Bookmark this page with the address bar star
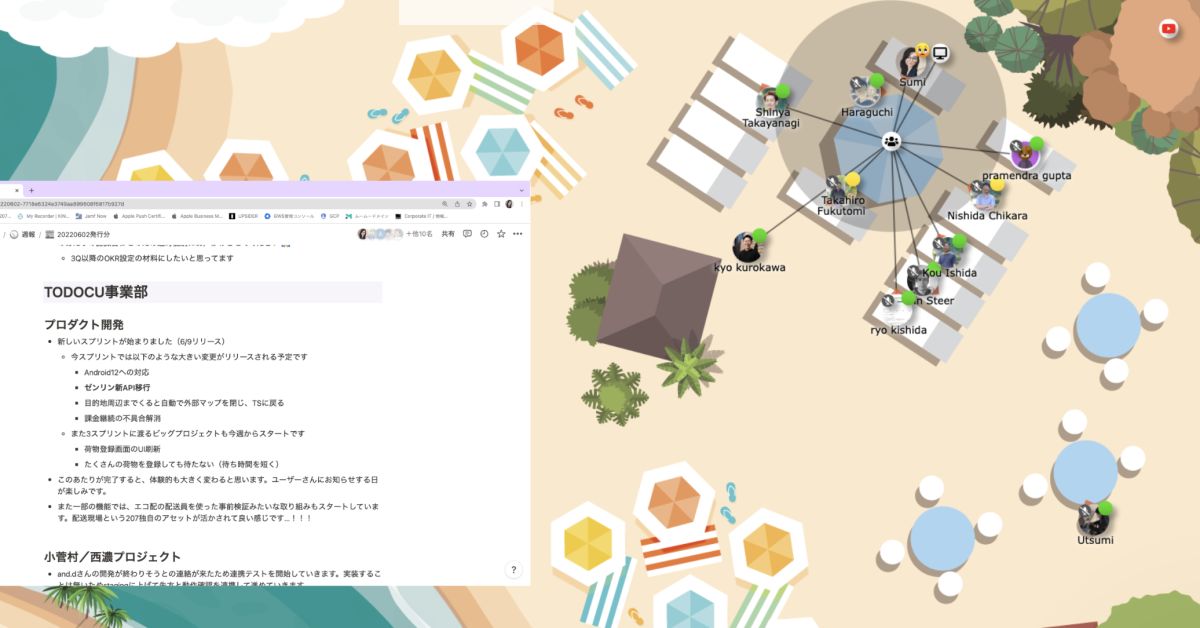Image resolution: width=1200 pixels, height=628 pixels. coord(469,204)
